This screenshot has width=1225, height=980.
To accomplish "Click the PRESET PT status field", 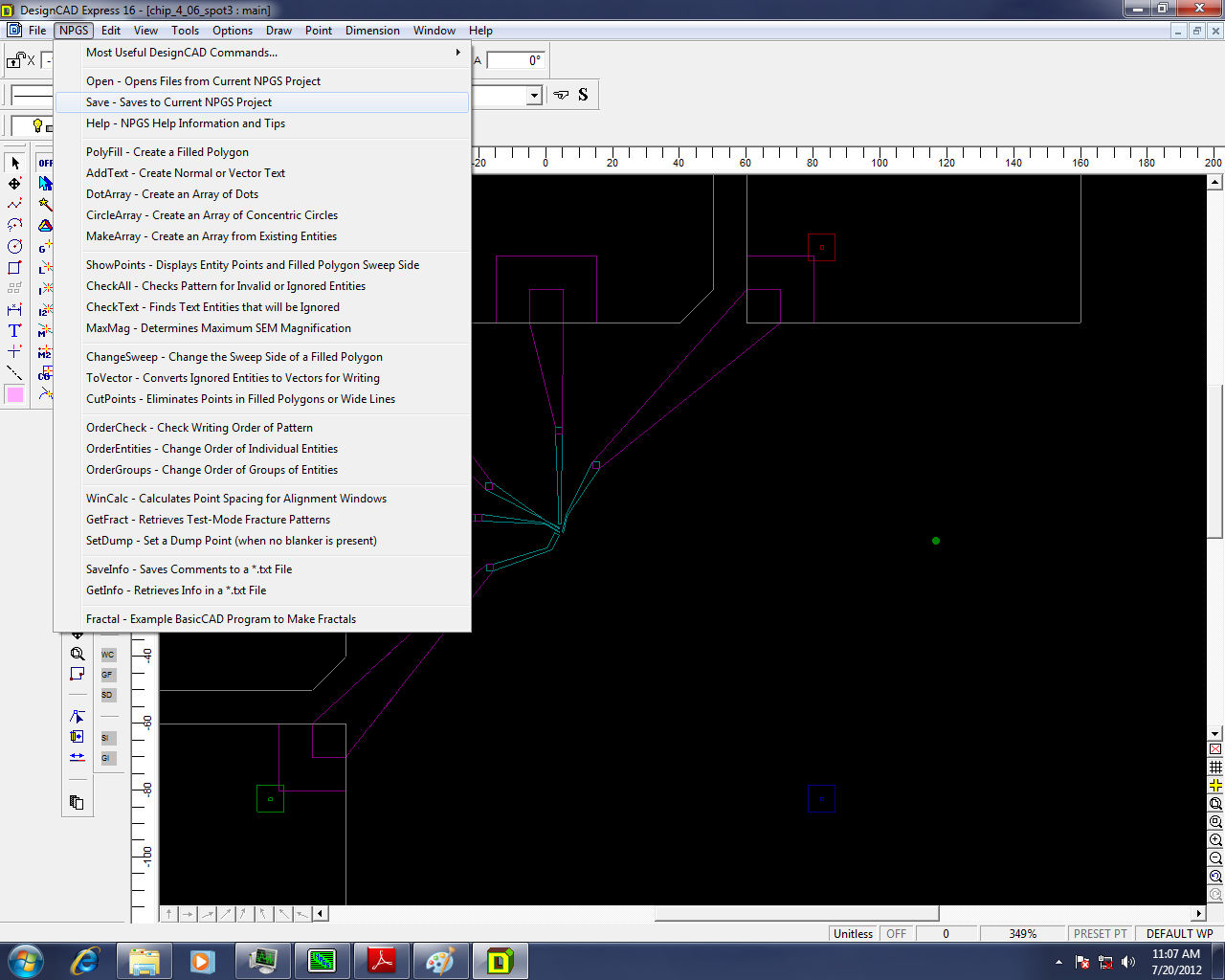I will point(1101,934).
